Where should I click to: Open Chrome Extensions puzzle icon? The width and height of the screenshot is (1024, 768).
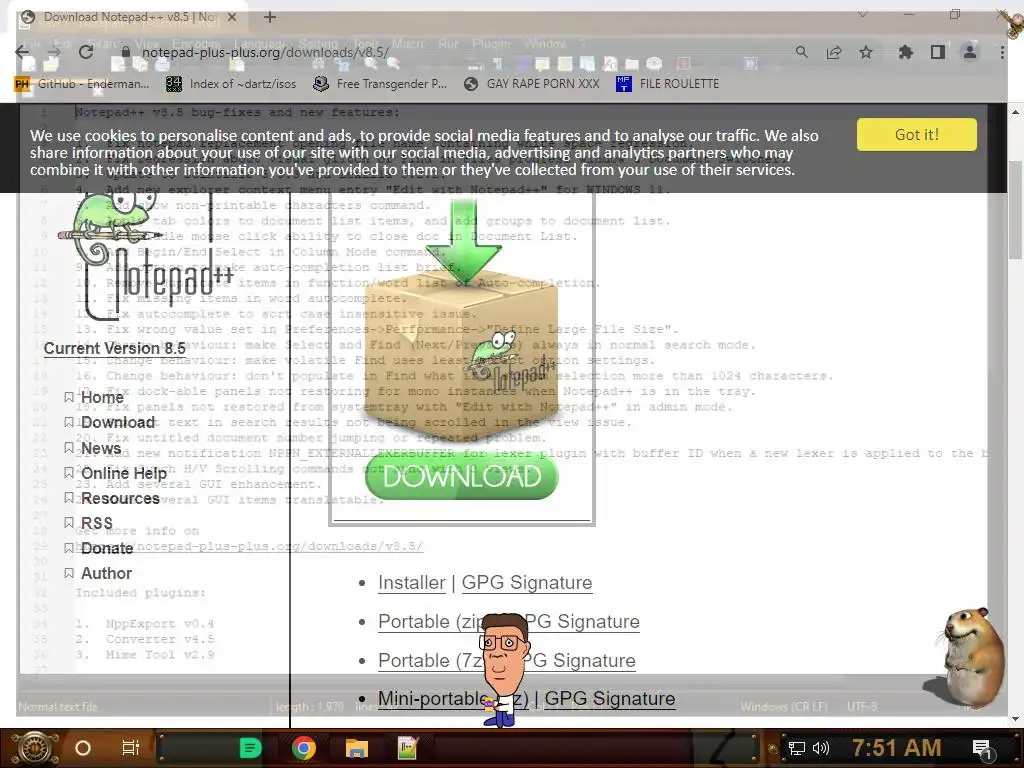(x=905, y=52)
